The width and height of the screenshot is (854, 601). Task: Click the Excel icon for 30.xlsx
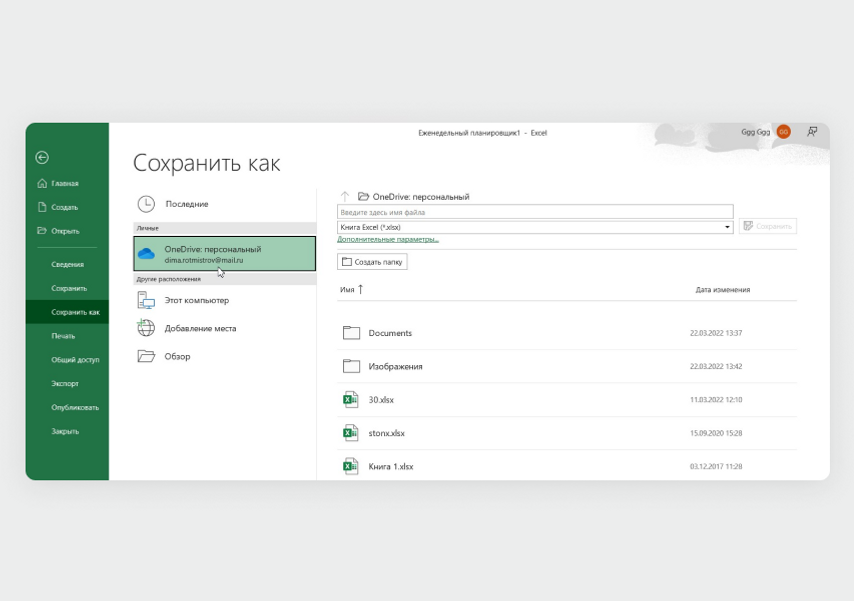point(350,400)
